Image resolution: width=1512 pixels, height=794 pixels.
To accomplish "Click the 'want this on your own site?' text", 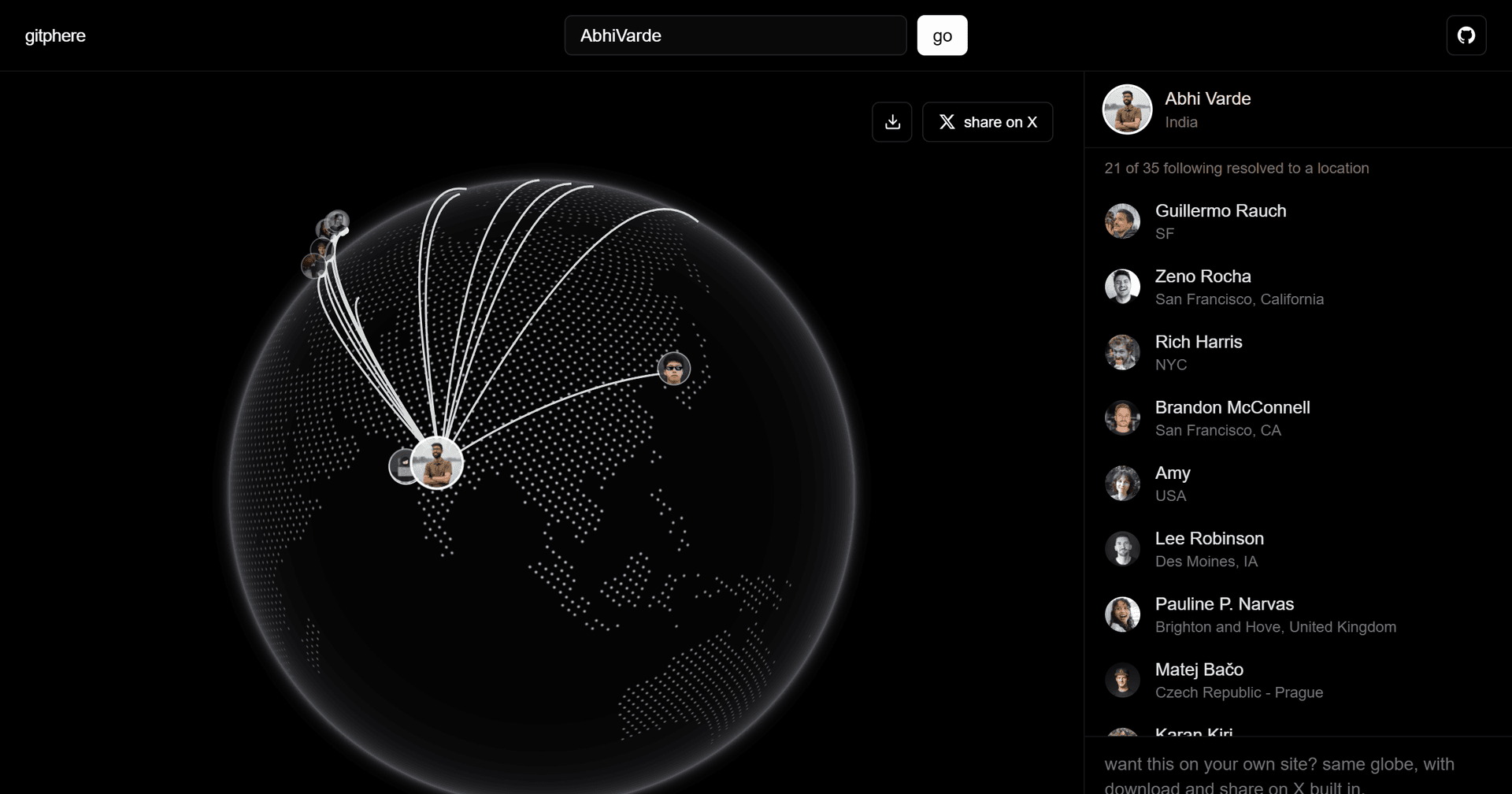I will pyautogui.click(x=1279, y=774).
